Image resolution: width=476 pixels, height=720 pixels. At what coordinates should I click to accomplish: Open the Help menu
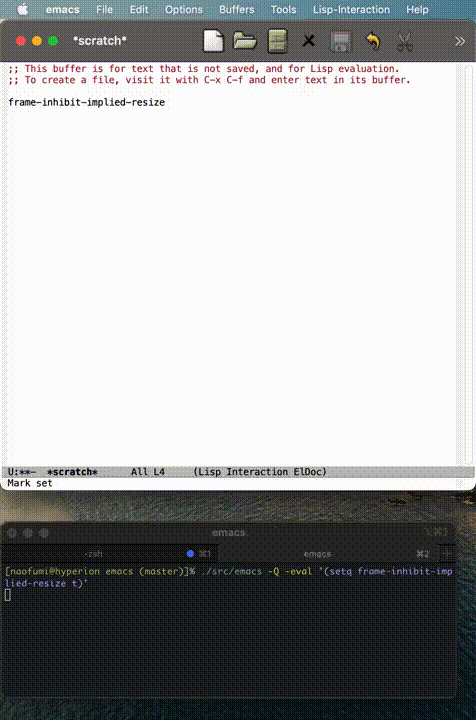417,10
